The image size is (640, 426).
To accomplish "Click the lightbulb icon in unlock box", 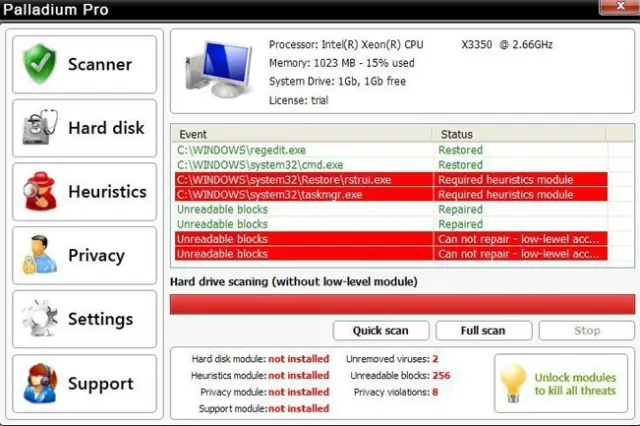I will tap(513, 384).
